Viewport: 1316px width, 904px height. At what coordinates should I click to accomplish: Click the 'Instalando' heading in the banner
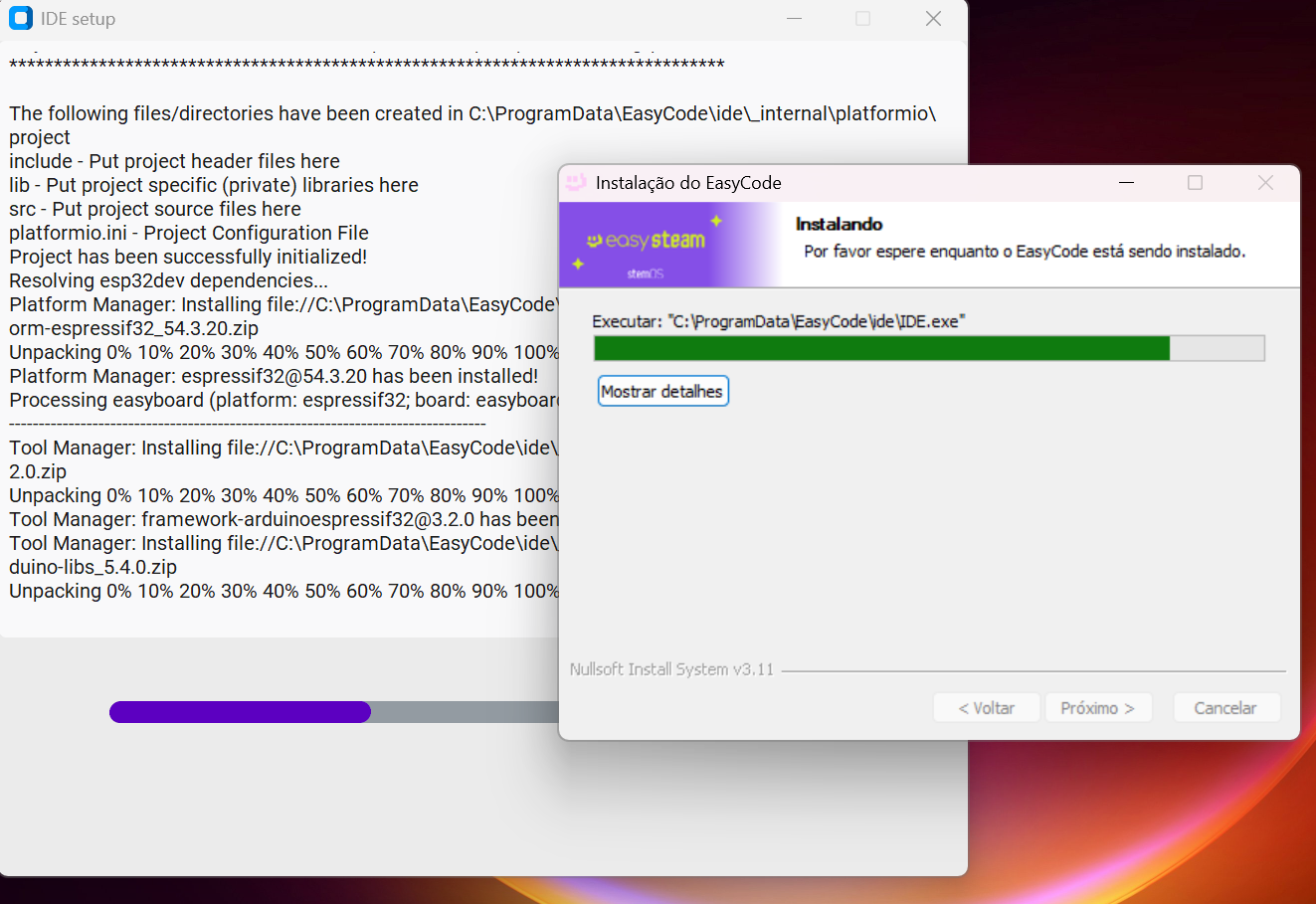tap(839, 225)
